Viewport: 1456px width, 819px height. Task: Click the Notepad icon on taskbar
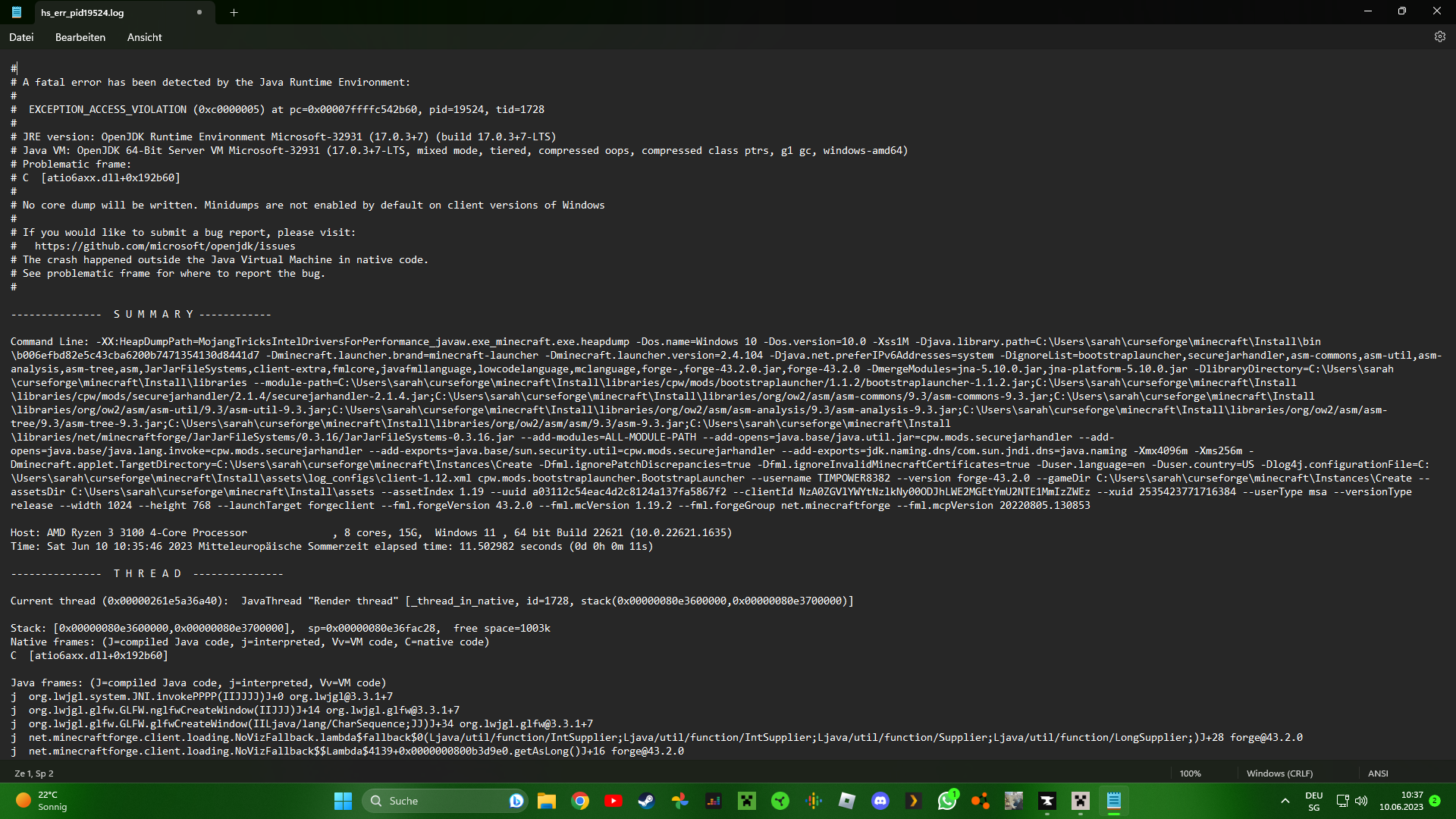(x=1114, y=801)
